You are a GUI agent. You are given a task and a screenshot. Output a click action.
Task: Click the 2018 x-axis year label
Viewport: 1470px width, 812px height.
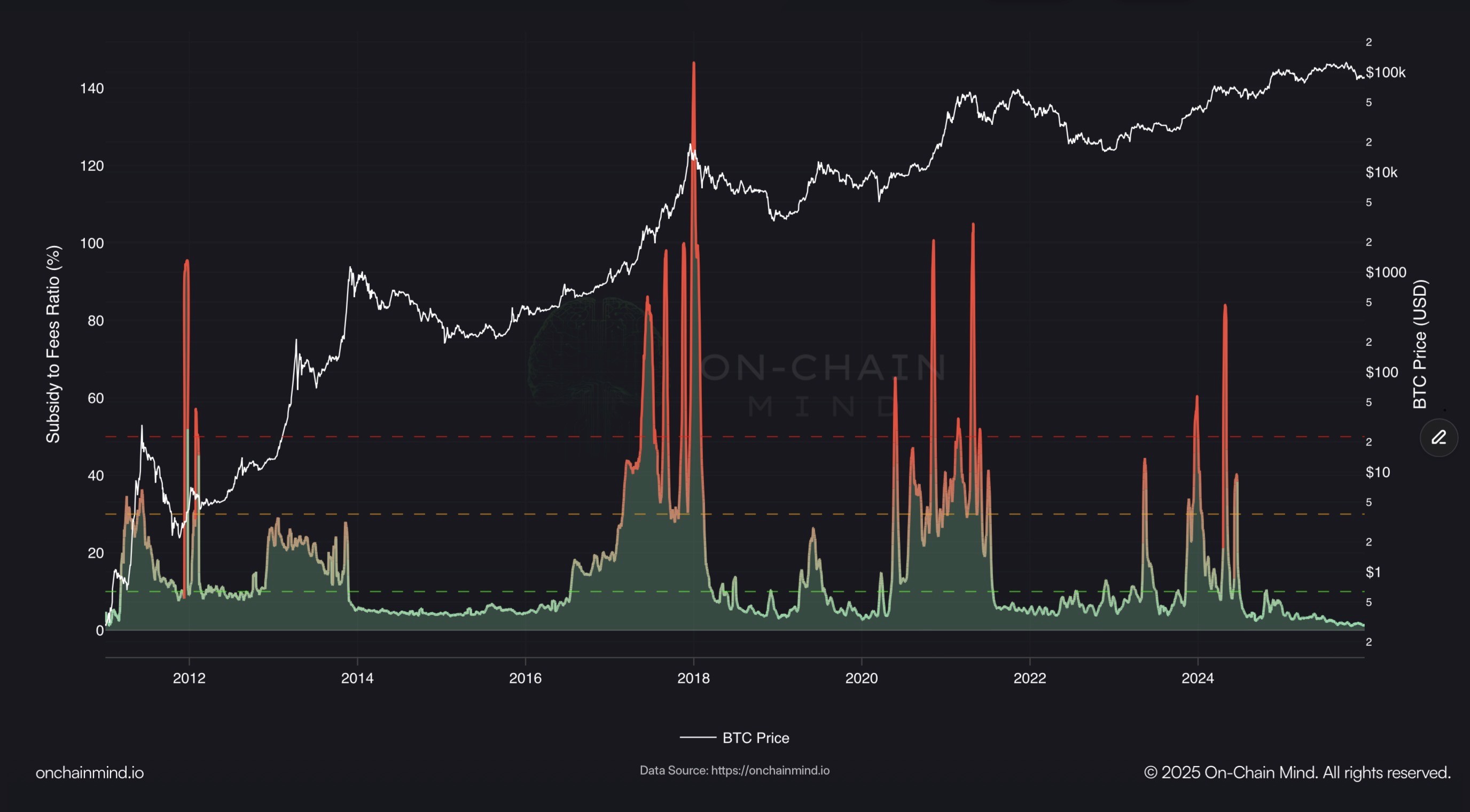pyautogui.click(x=693, y=678)
